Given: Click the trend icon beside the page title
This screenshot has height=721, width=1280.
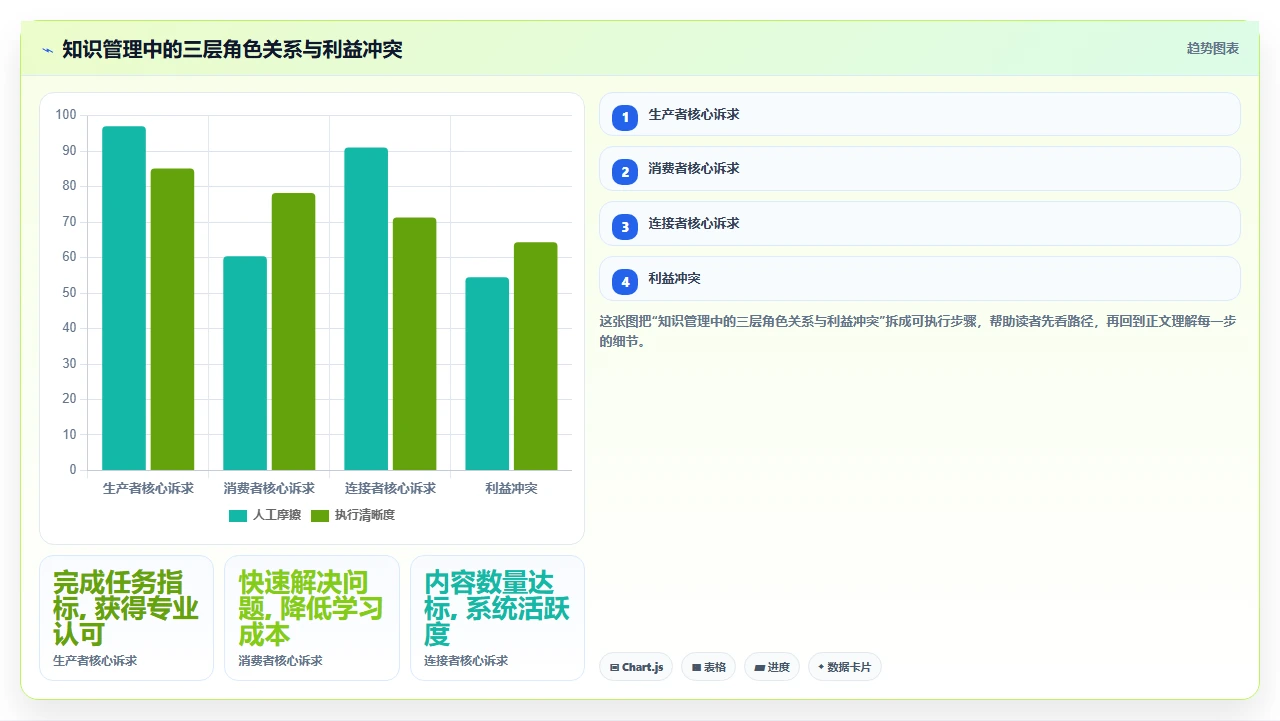Looking at the screenshot, I should pyautogui.click(x=47, y=49).
